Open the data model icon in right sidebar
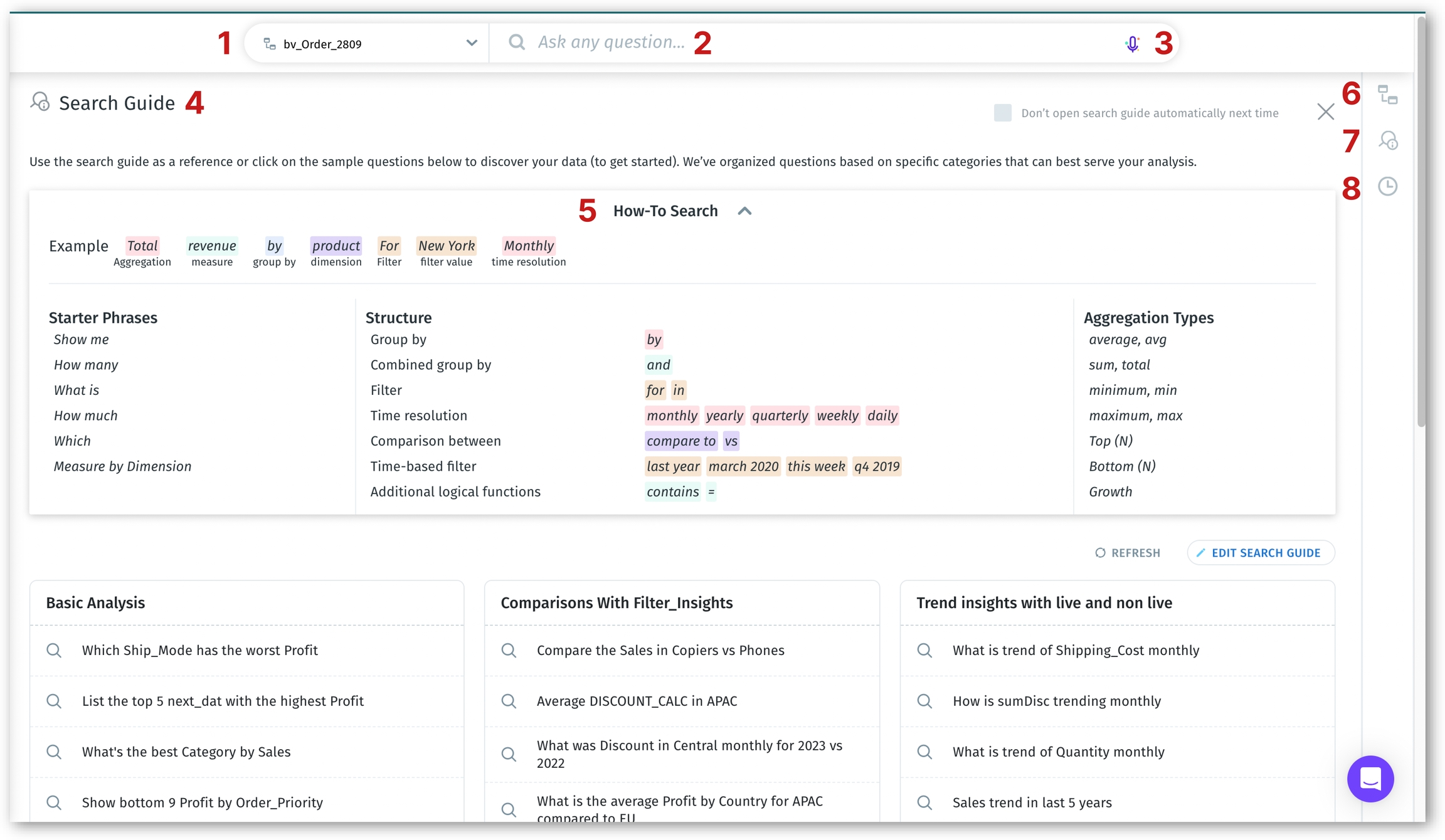Screen dimensions: 1445x840 [x=1387, y=95]
